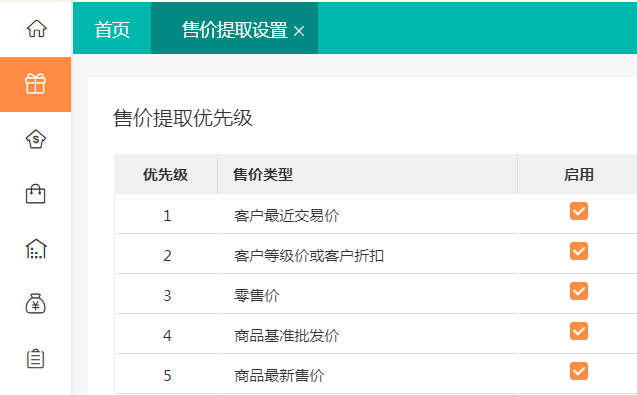Screen dimensions: 637x395
Task: Click the 启用 column header
Action: [578, 175]
